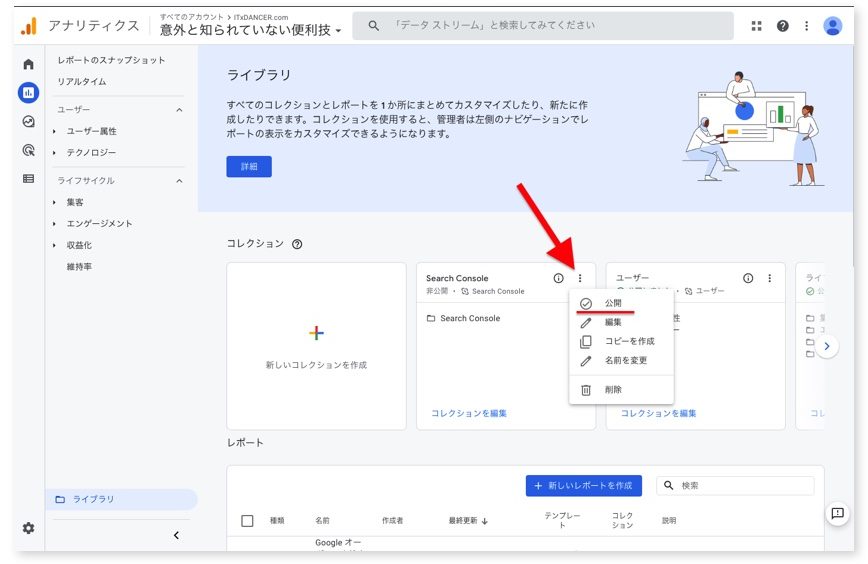The width and height of the screenshot is (868, 564).
Task: Click the info icon on Search Console card
Action: 558,278
